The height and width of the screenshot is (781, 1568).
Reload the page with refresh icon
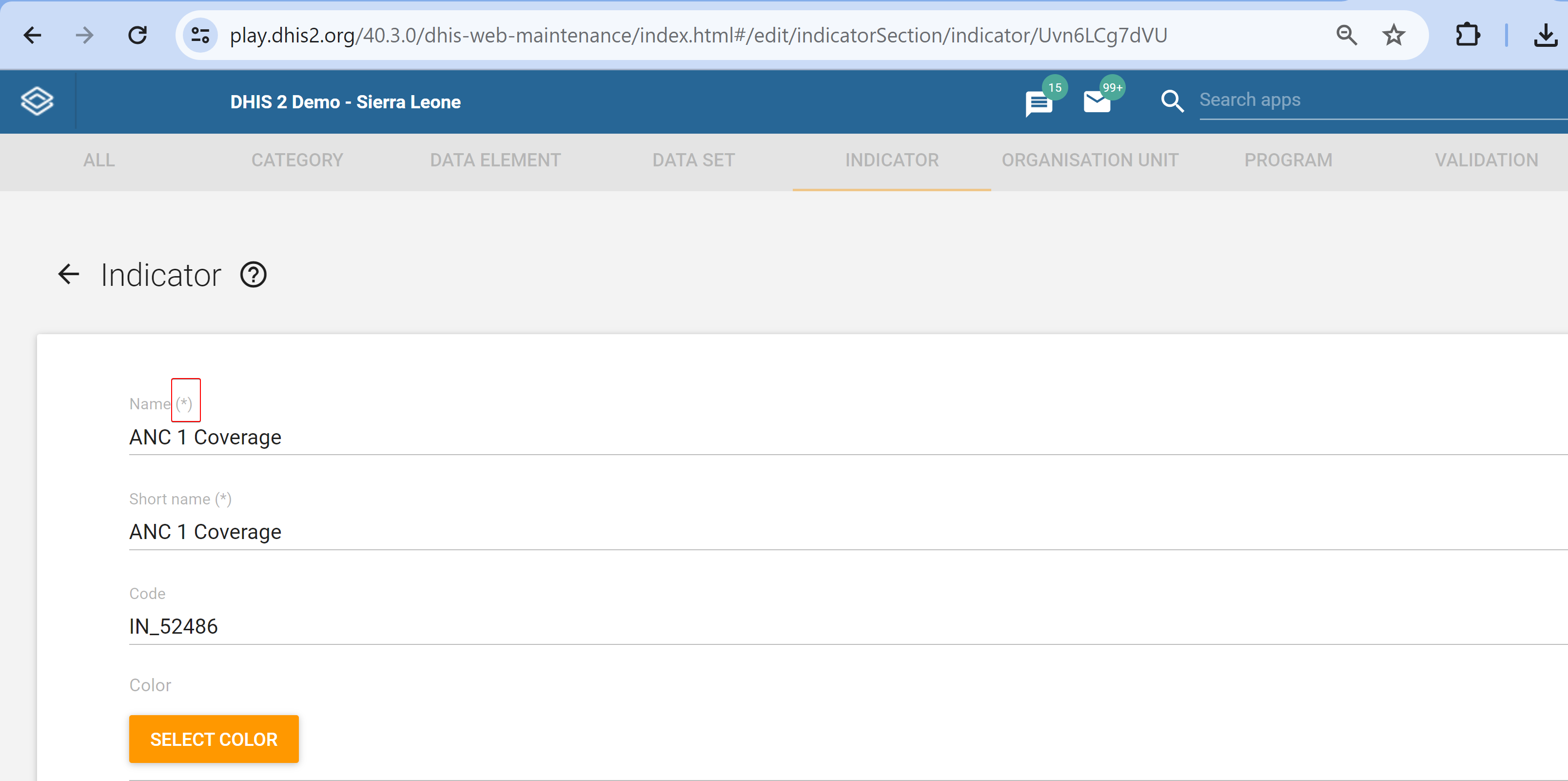137,35
